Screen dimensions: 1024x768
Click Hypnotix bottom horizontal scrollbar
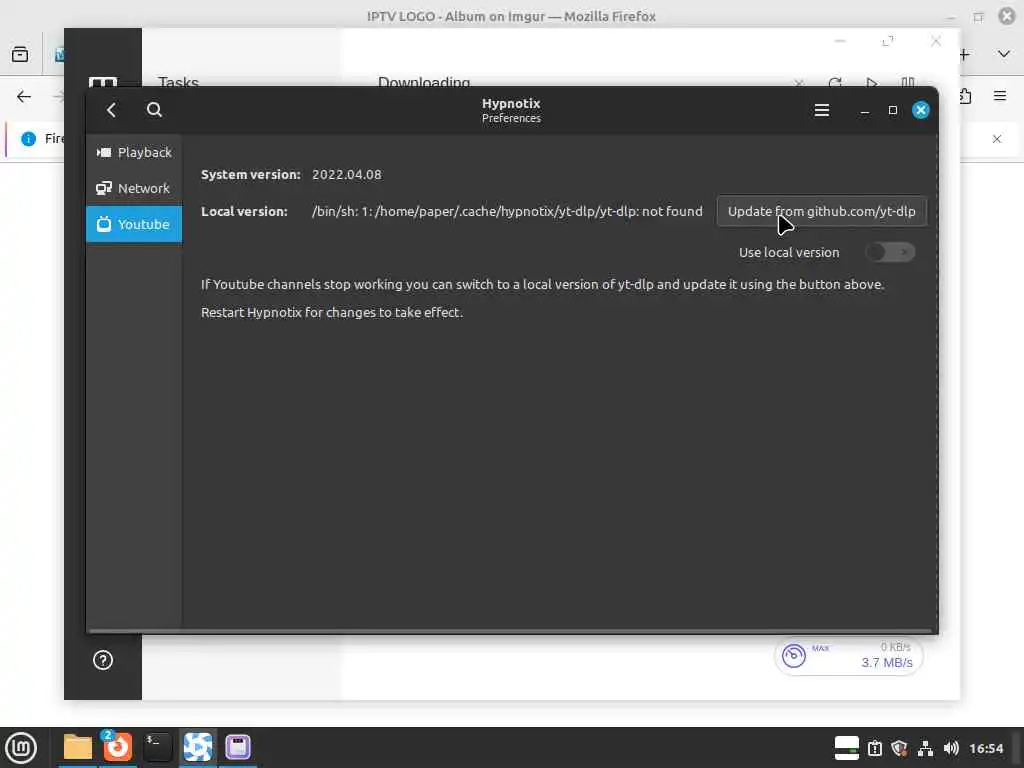510,631
